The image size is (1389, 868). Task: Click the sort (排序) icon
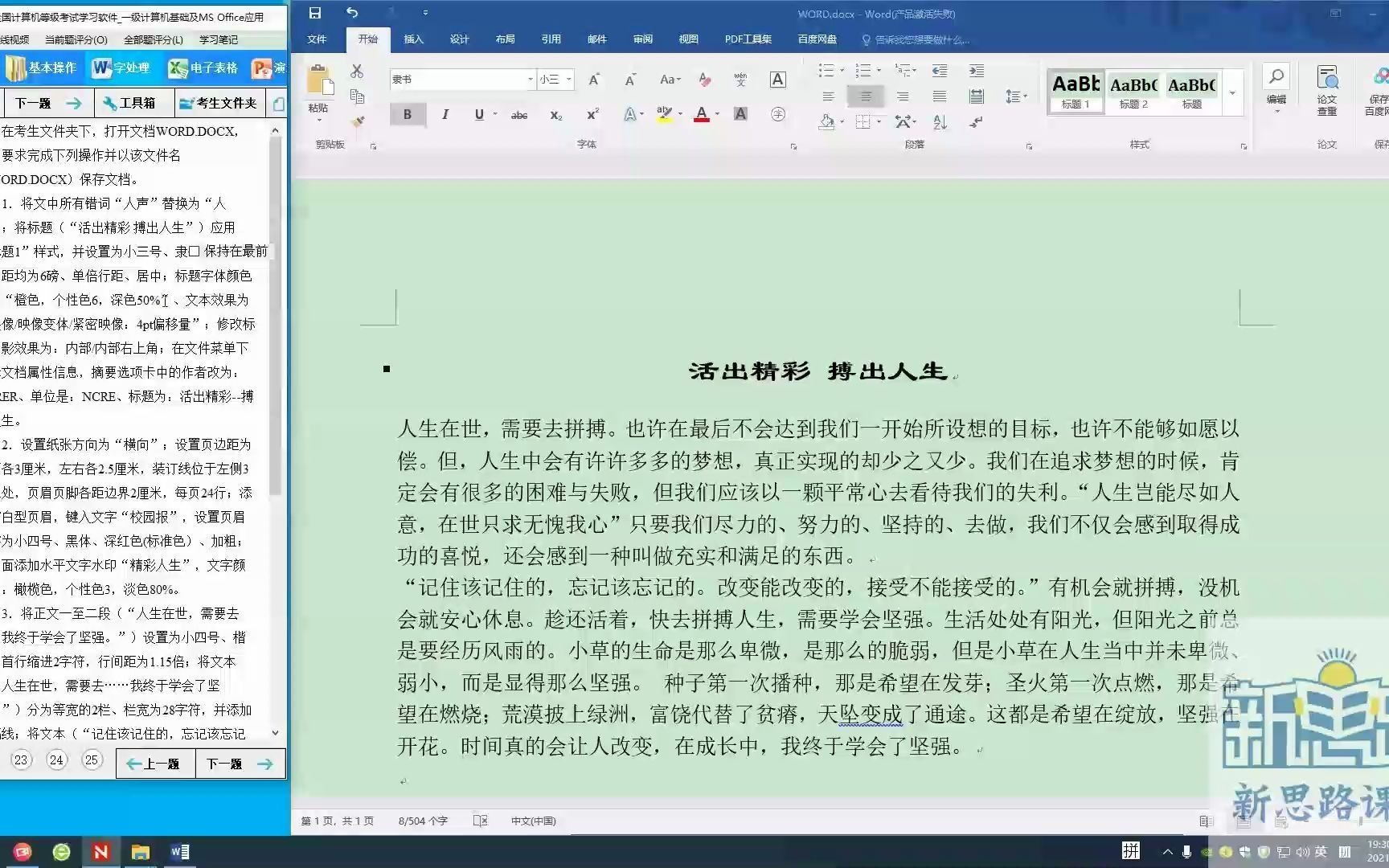pos(940,122)
